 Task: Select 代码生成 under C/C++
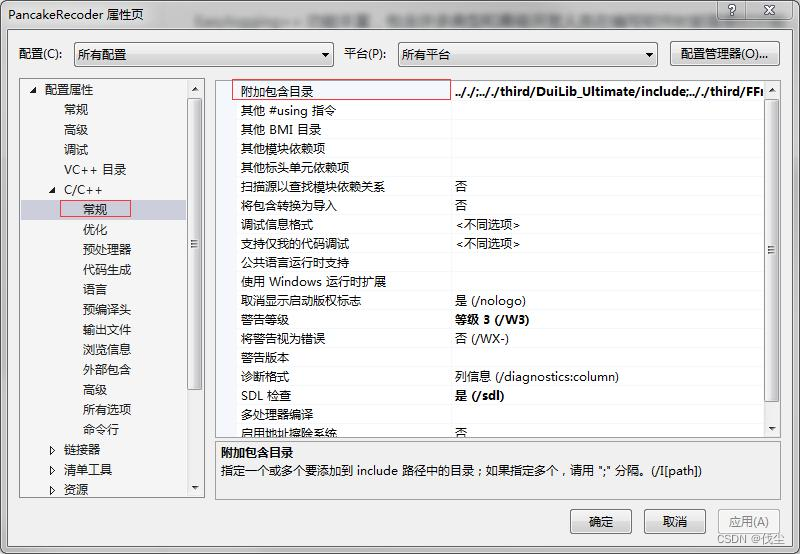(107, 269)
